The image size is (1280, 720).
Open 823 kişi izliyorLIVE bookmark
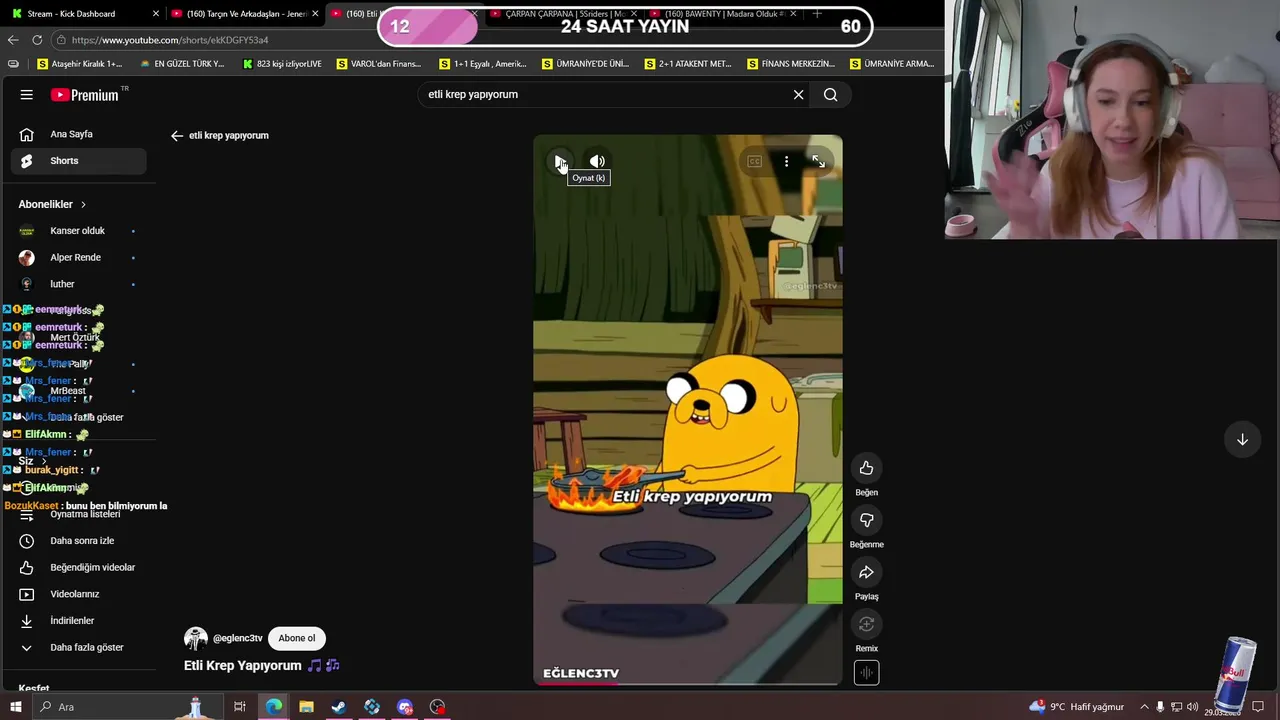[282, 64]
